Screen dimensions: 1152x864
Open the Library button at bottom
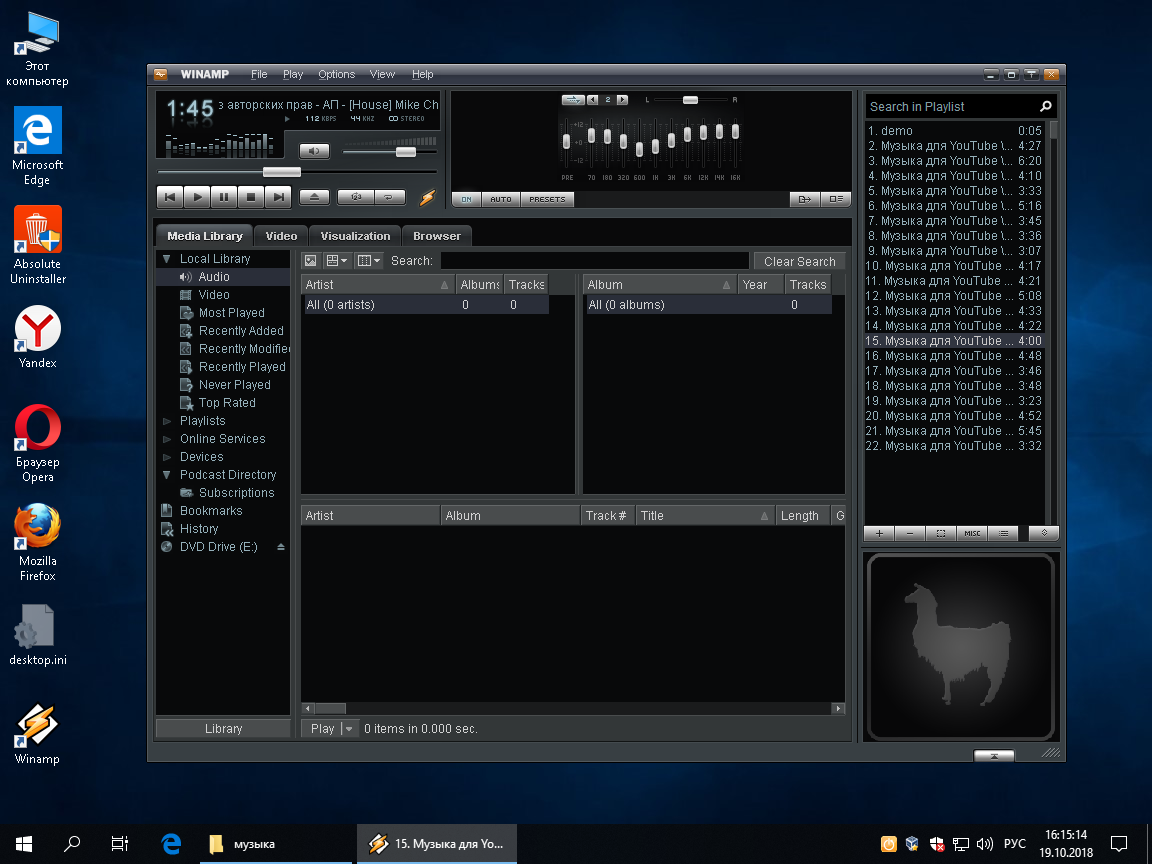[x=223, y=729]
